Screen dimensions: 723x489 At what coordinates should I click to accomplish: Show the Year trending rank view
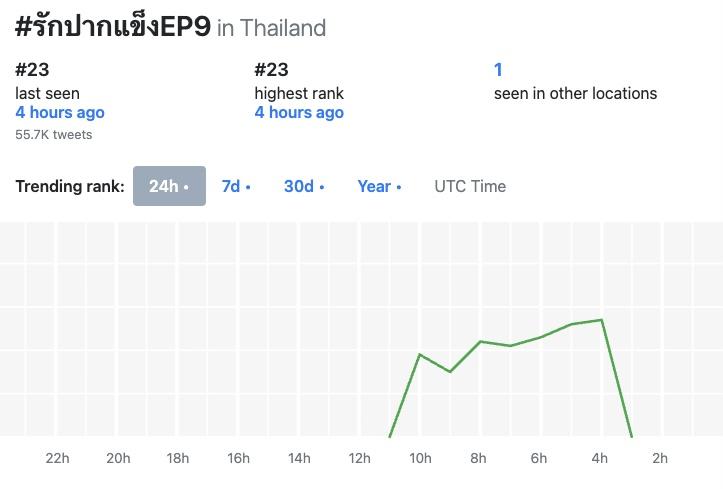point(379,186)
